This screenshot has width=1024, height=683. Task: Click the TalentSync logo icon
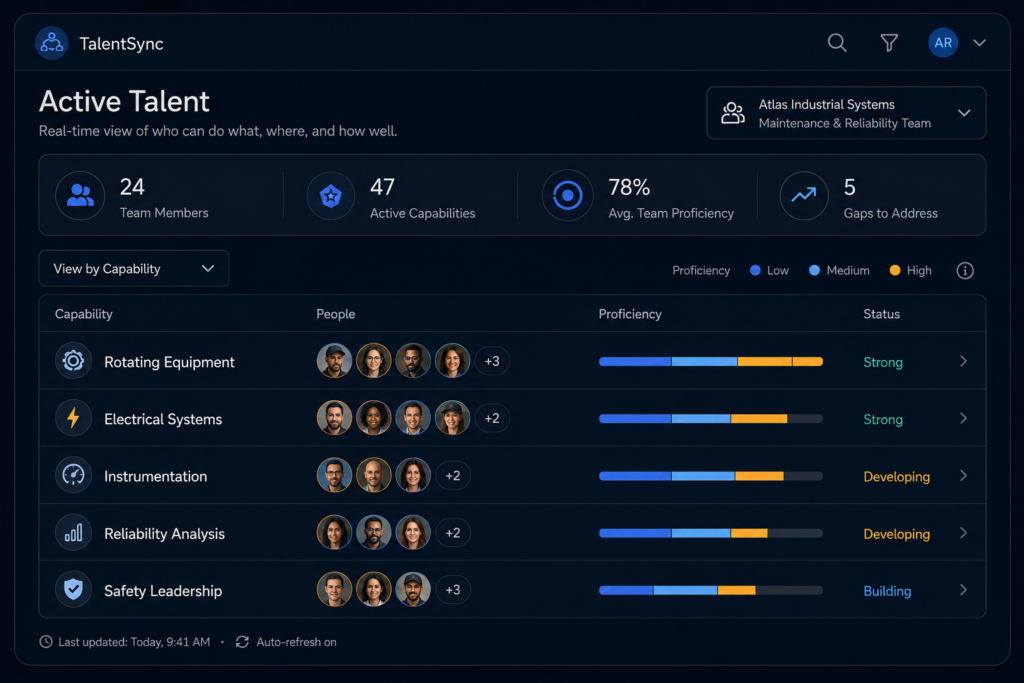52,43
